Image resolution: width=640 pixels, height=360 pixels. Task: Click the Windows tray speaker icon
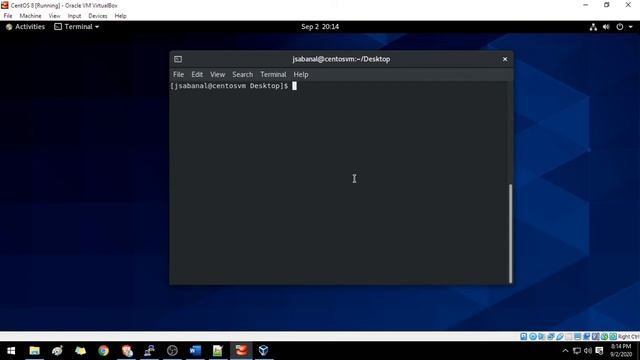[x=588, y=351]
